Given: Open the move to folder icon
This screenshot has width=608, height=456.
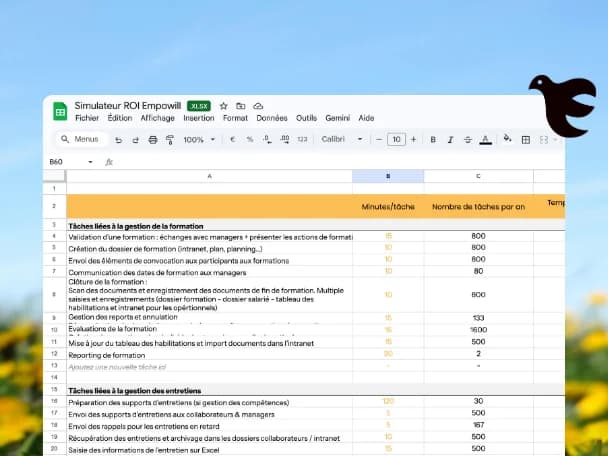Looking at the screenshot, I should coord(241,106).
